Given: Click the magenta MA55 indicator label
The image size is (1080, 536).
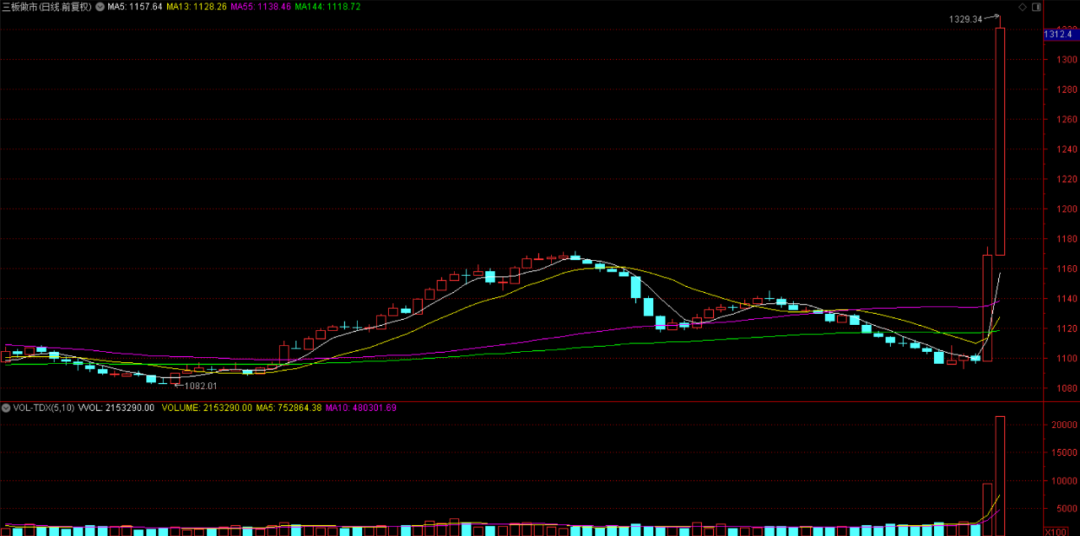Looking at the screenshot, I should coord(258,7).
